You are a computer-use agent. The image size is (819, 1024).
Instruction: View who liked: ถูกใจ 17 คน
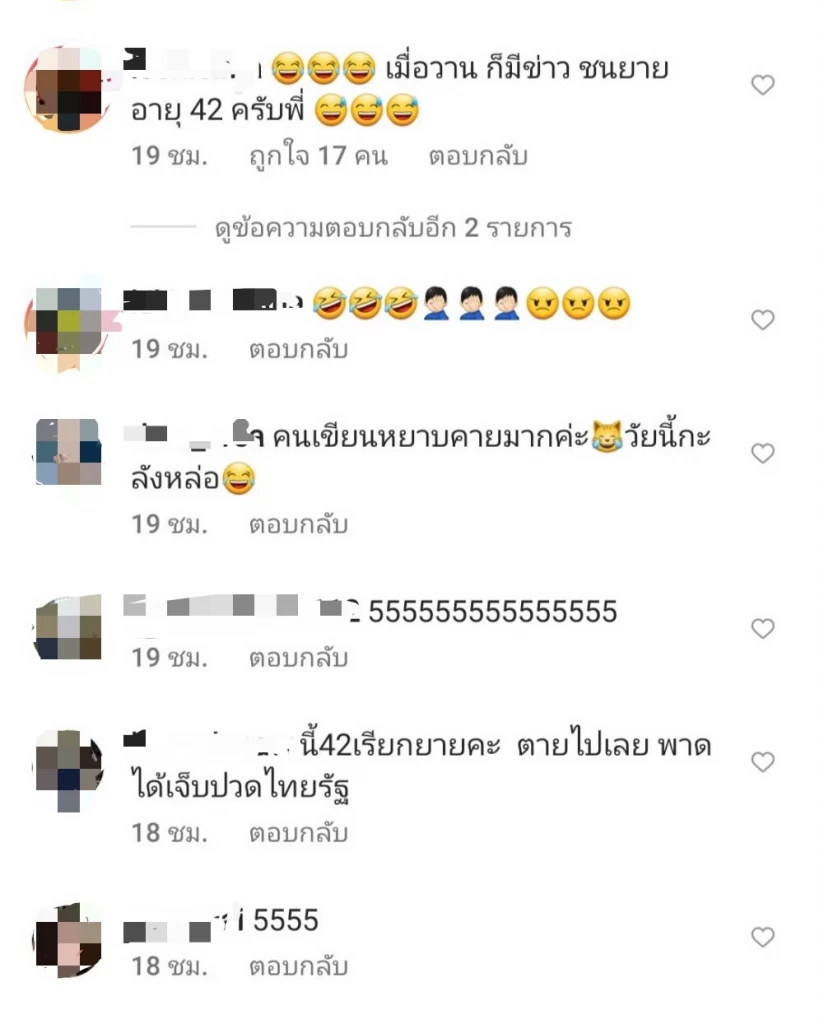[318, 156]
